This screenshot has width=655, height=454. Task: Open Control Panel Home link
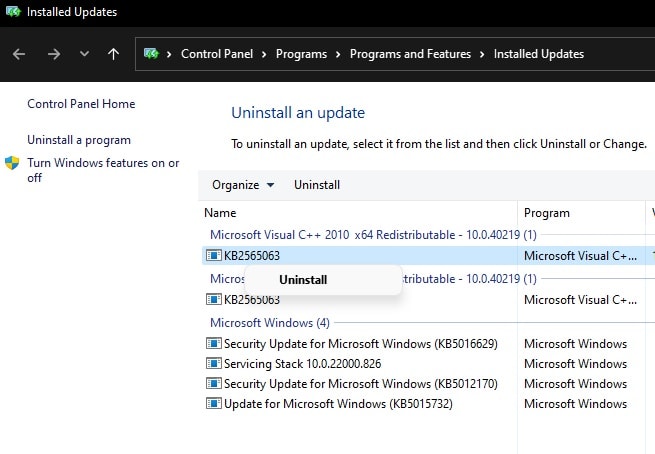[81, 104]
